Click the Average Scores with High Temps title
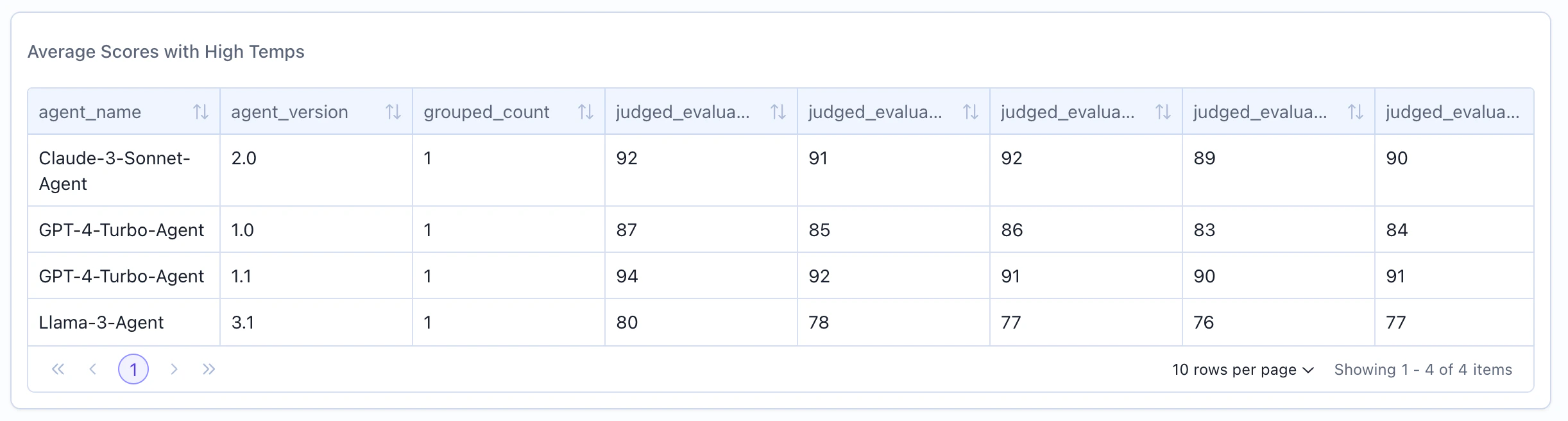The height and width of the screenshot is (421, 1568). (x=166, y=51)
